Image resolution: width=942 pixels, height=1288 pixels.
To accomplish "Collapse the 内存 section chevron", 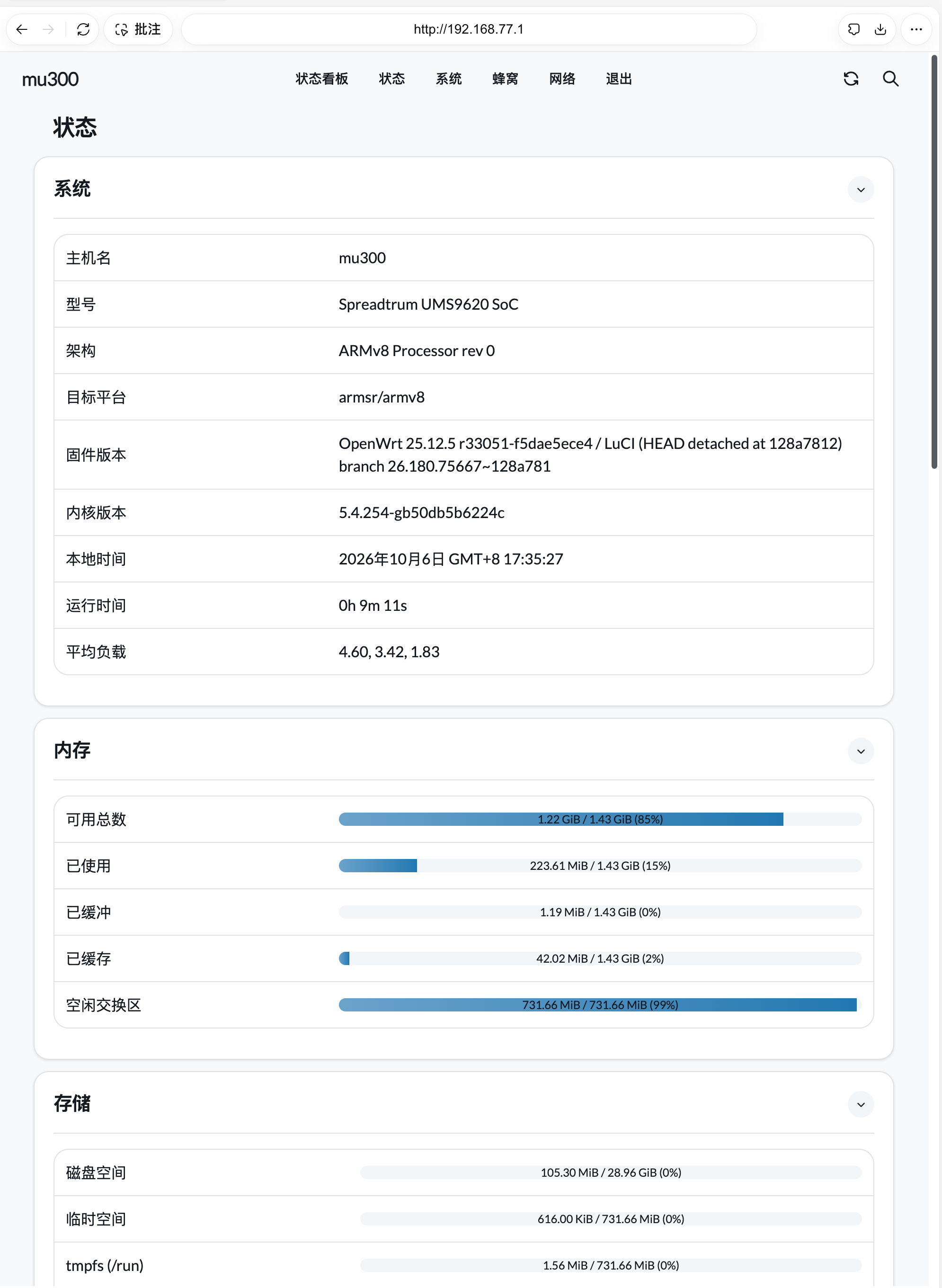I will click(861, 751).
